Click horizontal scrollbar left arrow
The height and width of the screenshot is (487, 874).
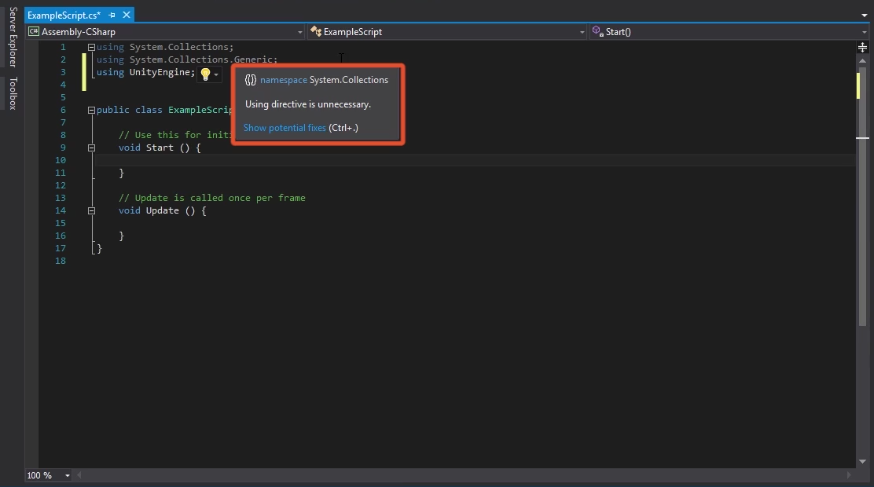coord(79,475)
